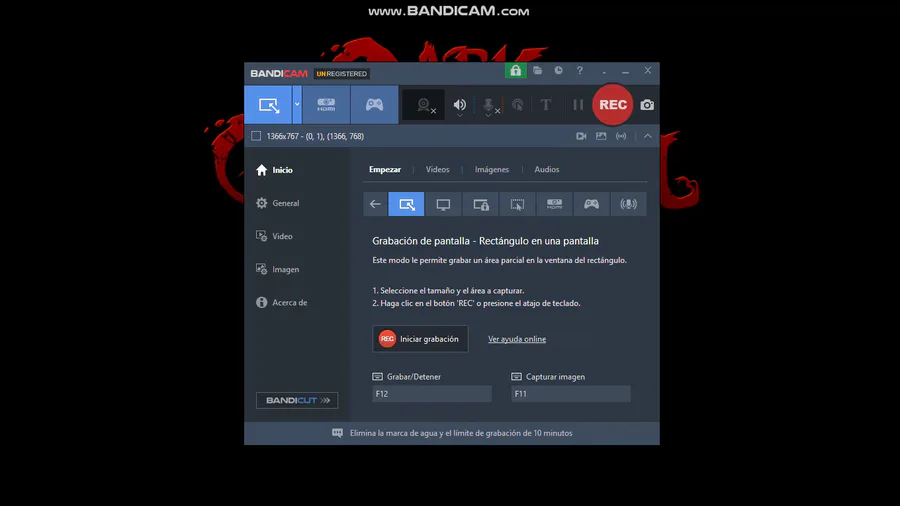Switch to the Imágenes tab

(492, 169)
